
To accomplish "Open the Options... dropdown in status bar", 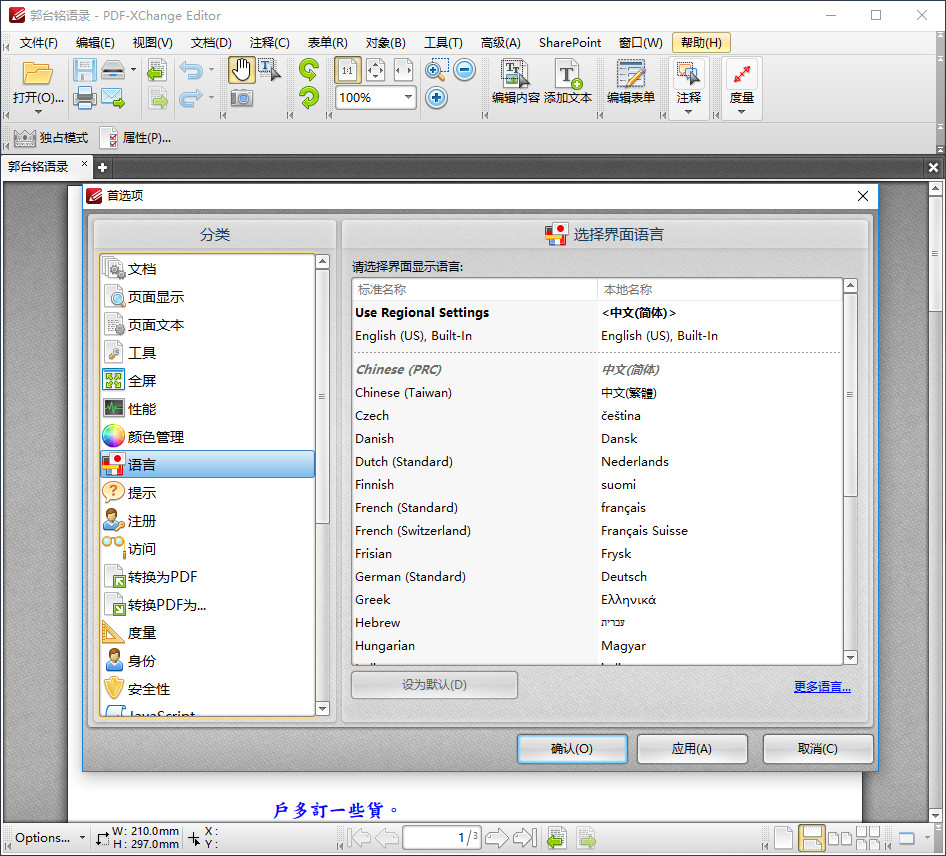I will coord(49,838).
